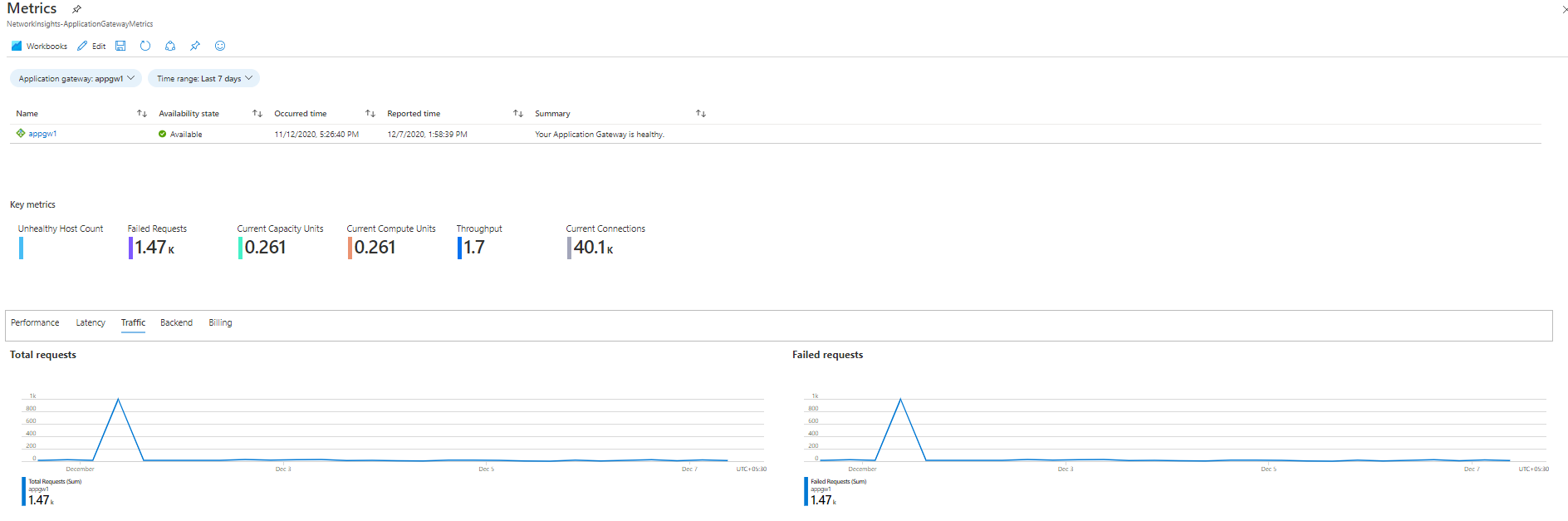
Task: Sort by Name column arrows
Action: click(142, 113)
